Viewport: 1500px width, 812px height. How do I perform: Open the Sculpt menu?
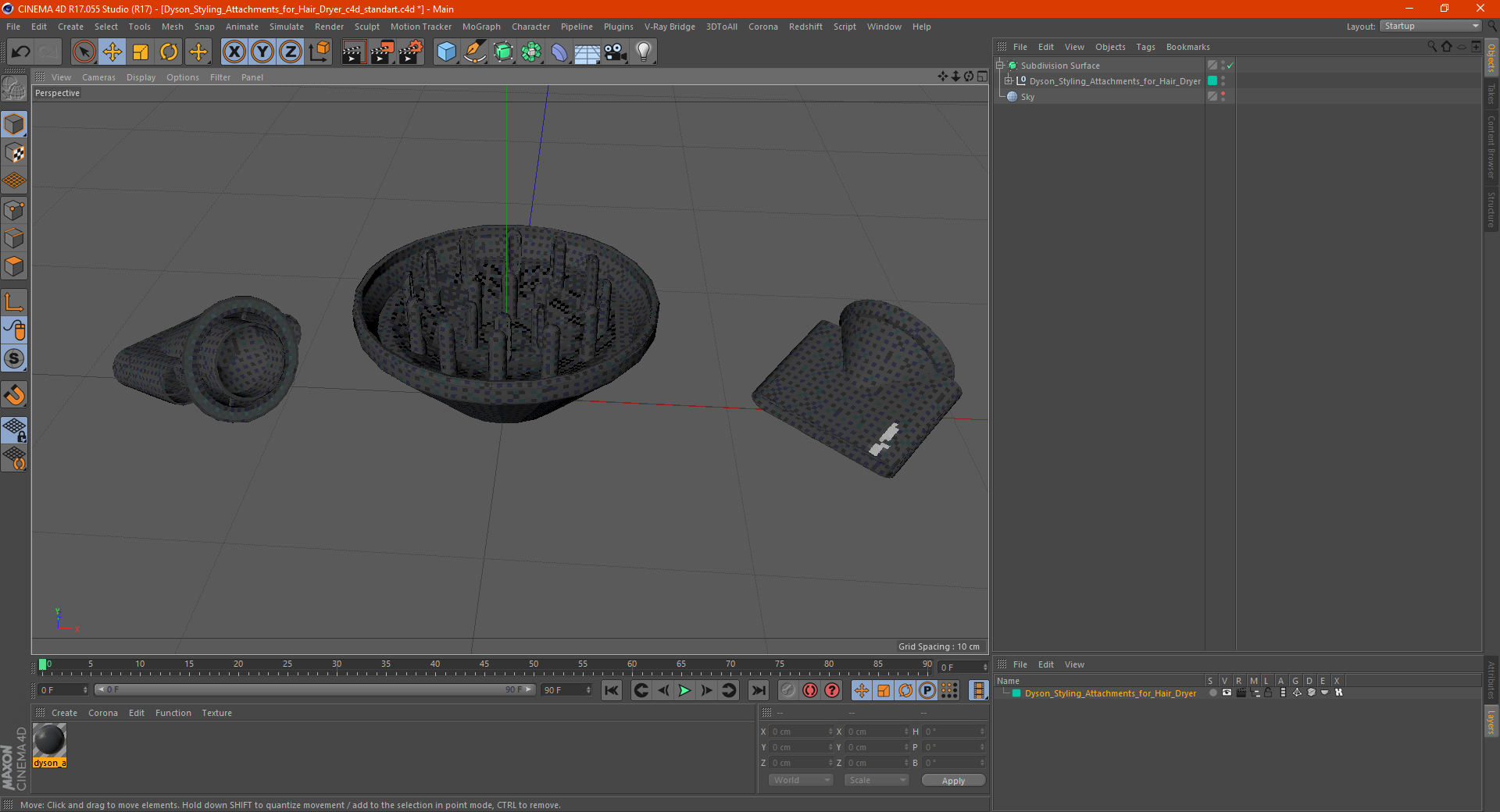[x=366, y=27]
